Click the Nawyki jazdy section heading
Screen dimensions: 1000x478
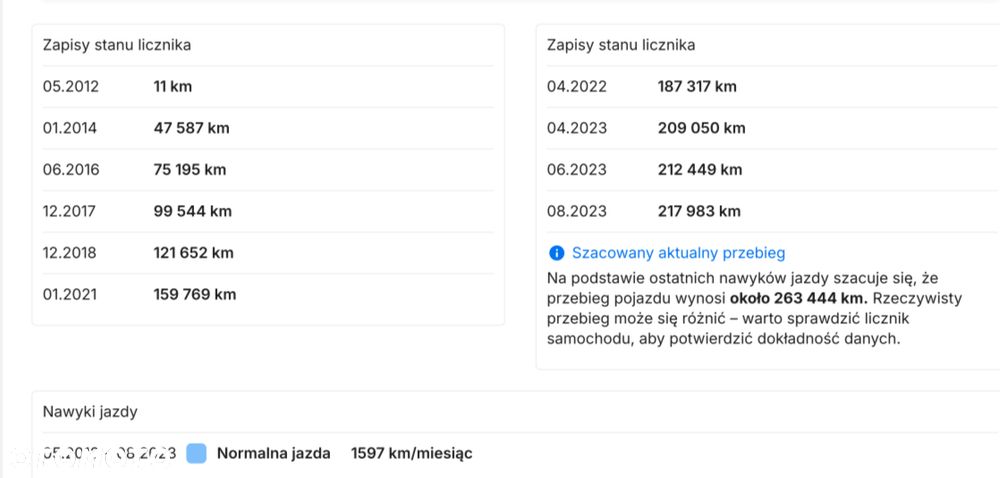click(x=90, y=411)
